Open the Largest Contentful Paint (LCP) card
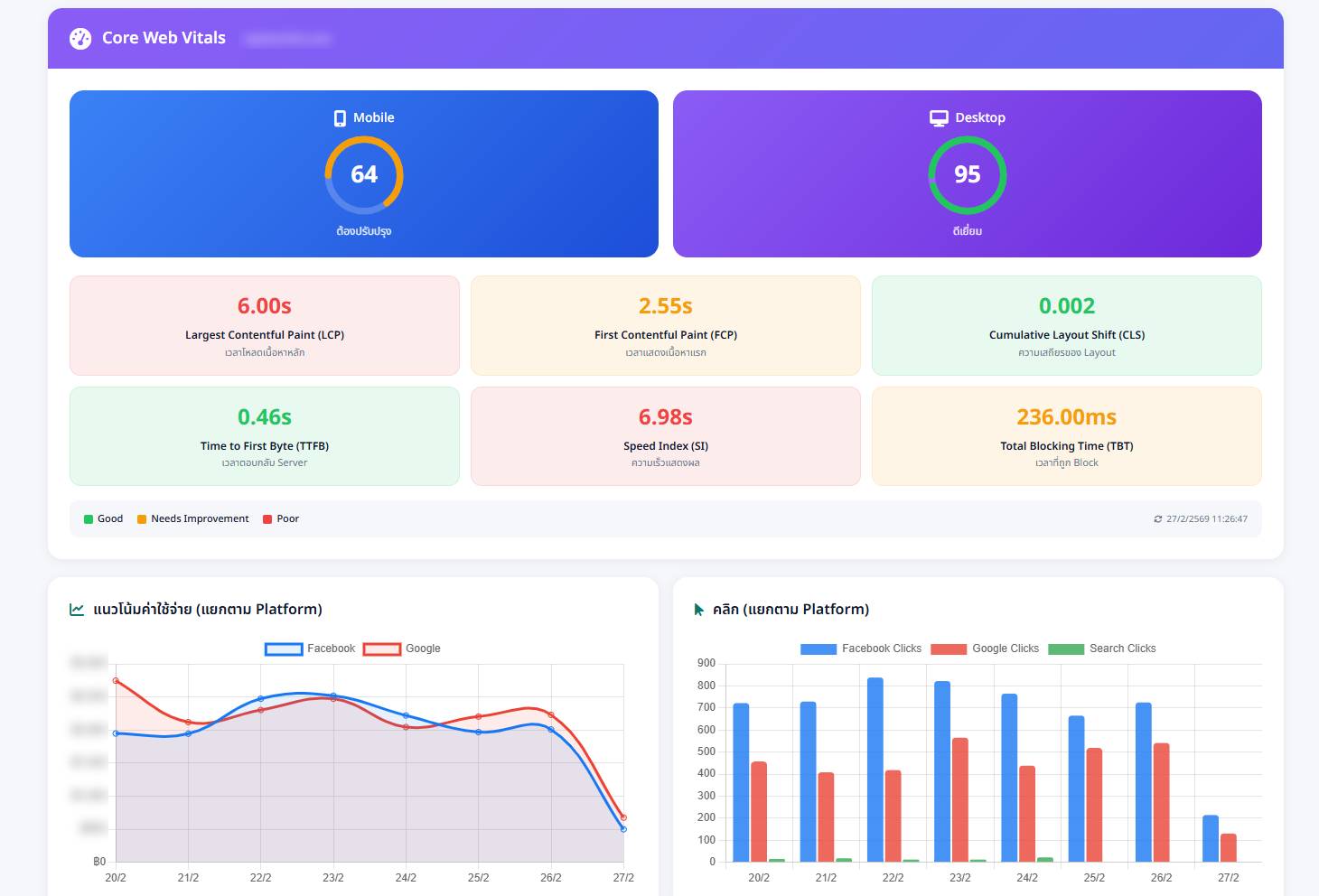Image resolution: width=1319 pixels, height=896 pixels. point(265,325)
